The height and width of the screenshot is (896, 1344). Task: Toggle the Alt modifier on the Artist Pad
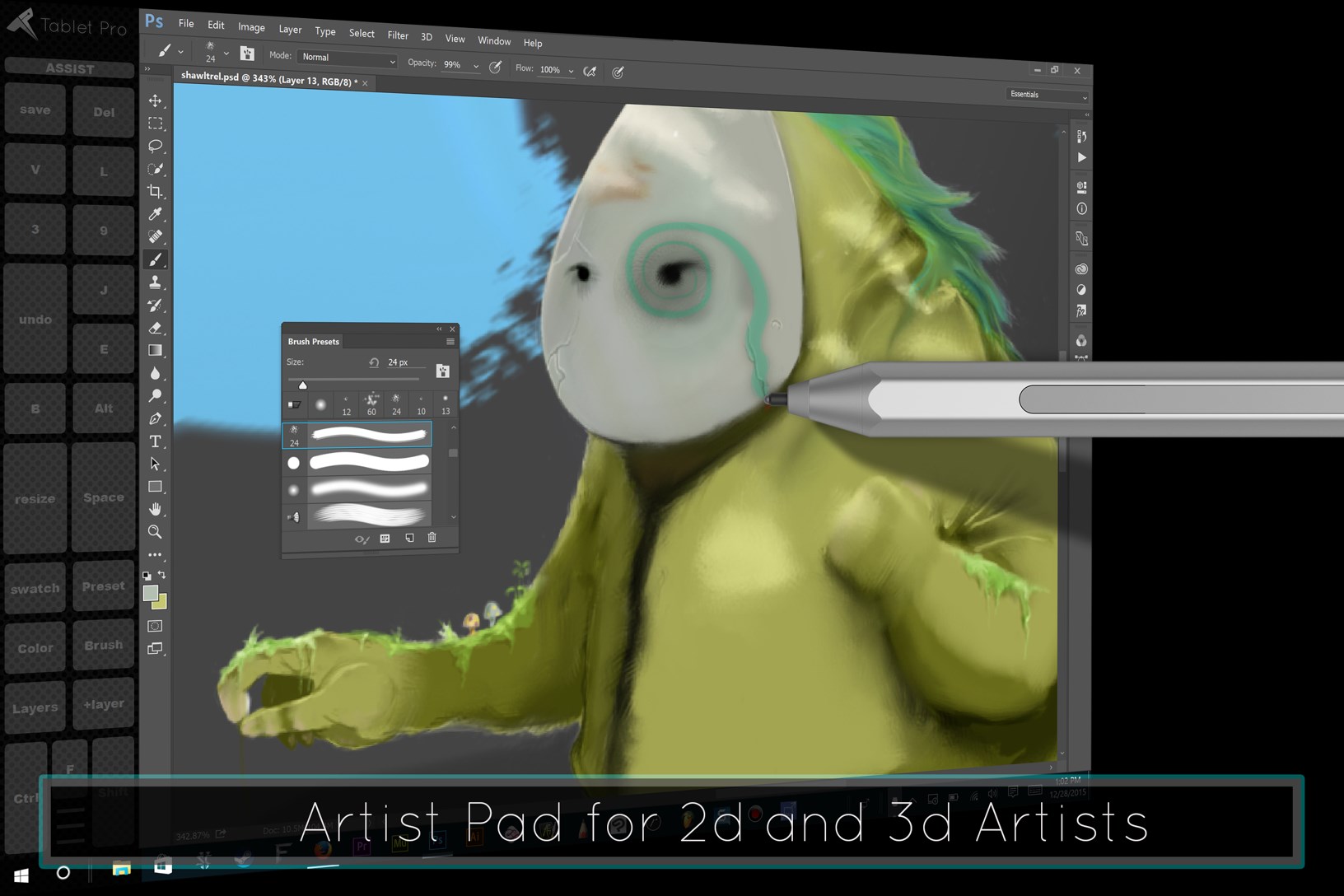point(103,408)
